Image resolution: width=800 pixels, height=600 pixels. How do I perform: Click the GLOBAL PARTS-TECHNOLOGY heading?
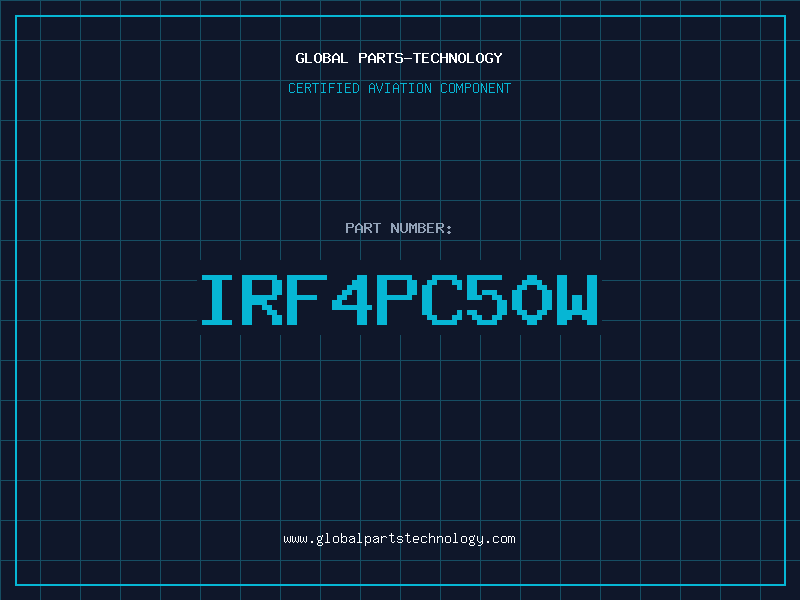click(399, 58)
